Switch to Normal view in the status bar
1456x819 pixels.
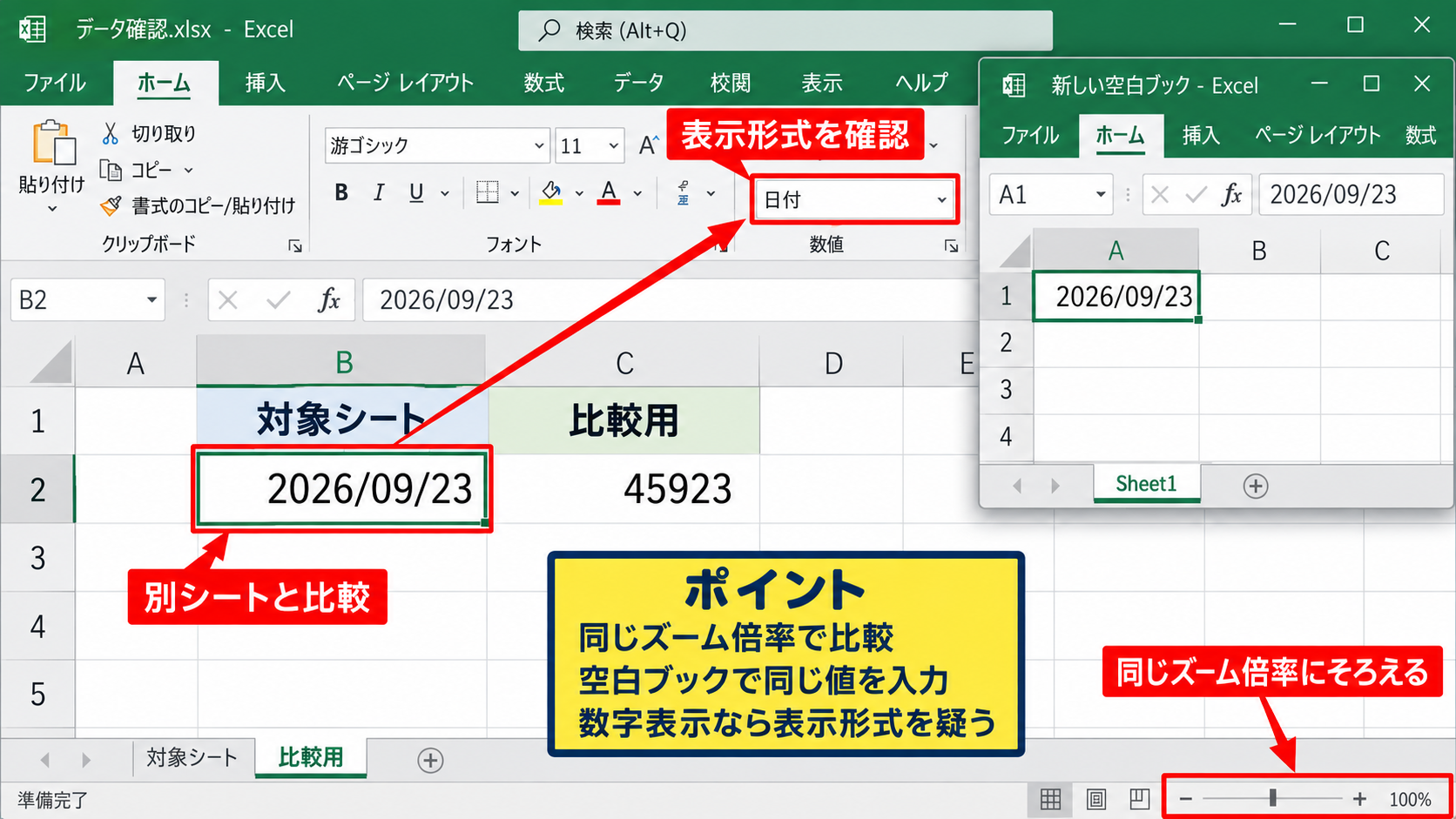click(1051, 799)
